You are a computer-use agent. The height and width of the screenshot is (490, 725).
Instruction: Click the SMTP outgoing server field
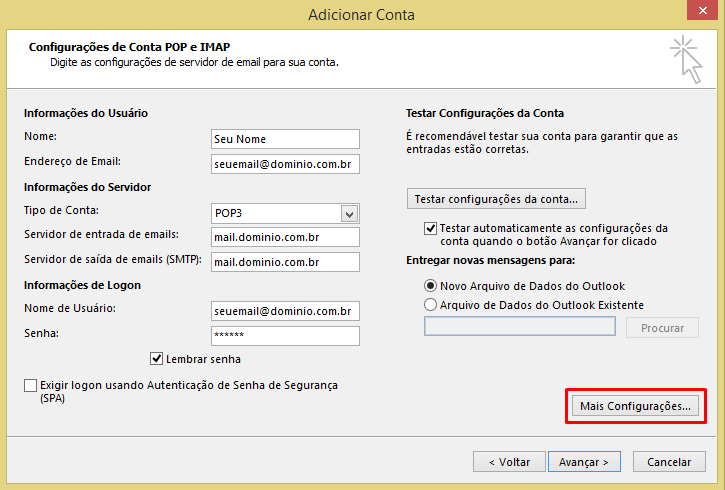point(285,262)
